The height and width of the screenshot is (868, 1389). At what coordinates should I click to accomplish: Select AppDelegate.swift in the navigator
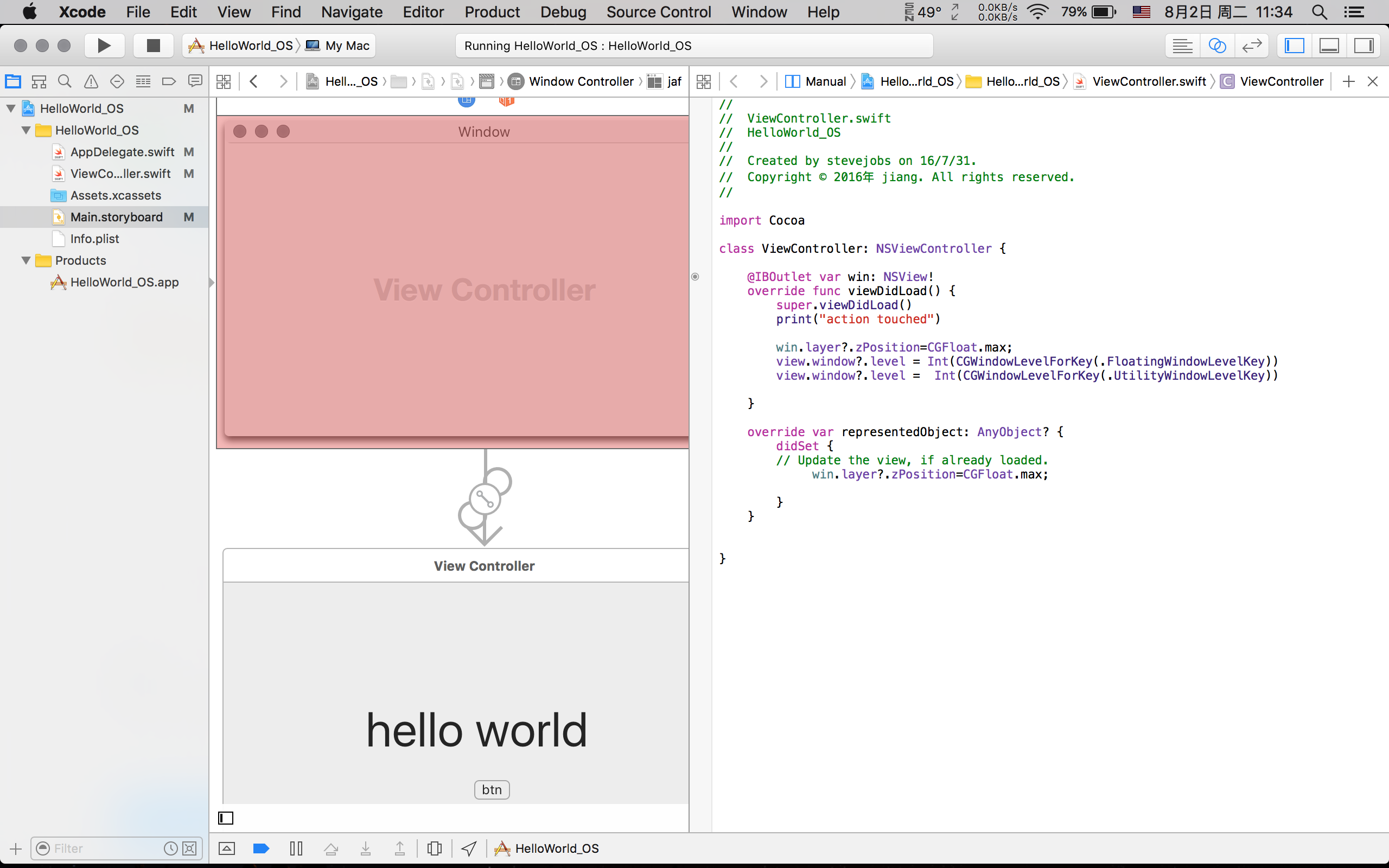click(x=122, y=152)
